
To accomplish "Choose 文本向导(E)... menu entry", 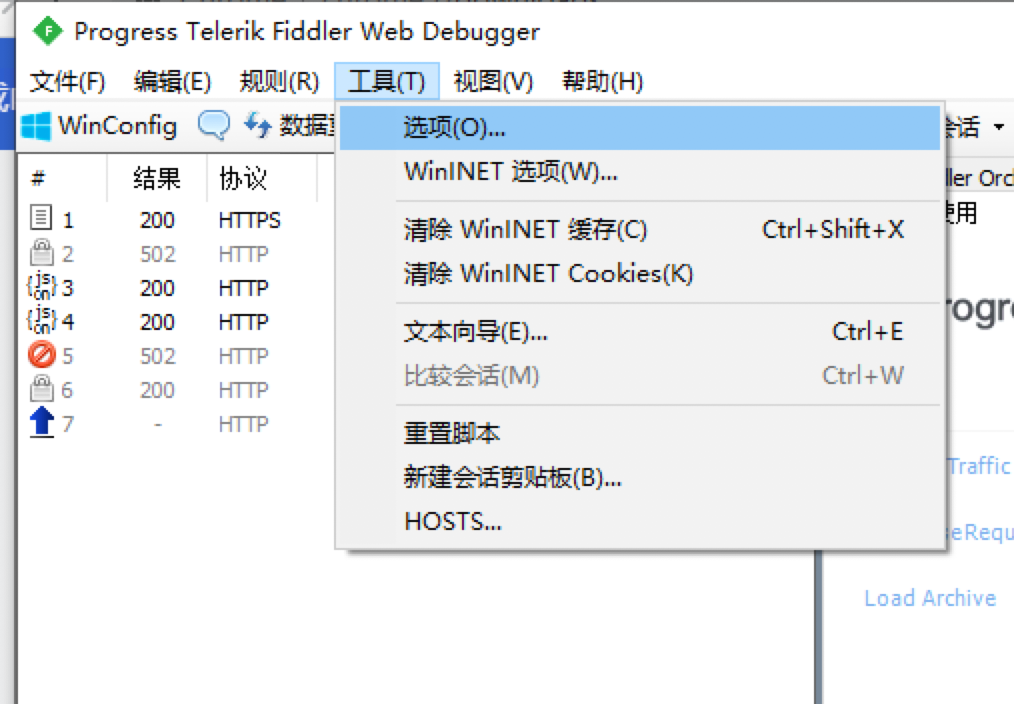I will tap(640, 332).
